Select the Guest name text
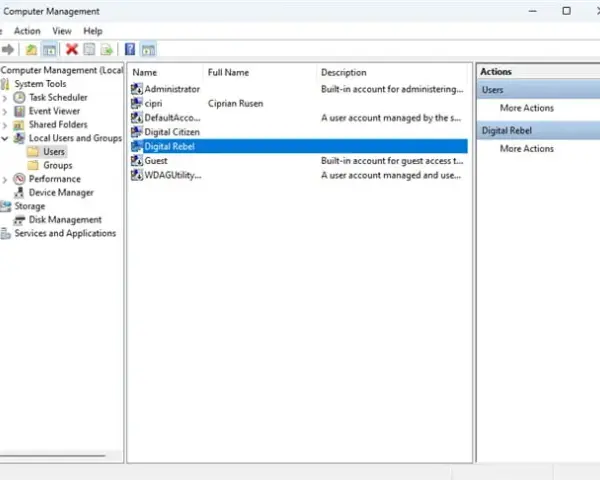600x480 pixels. (x=156, y=161)
